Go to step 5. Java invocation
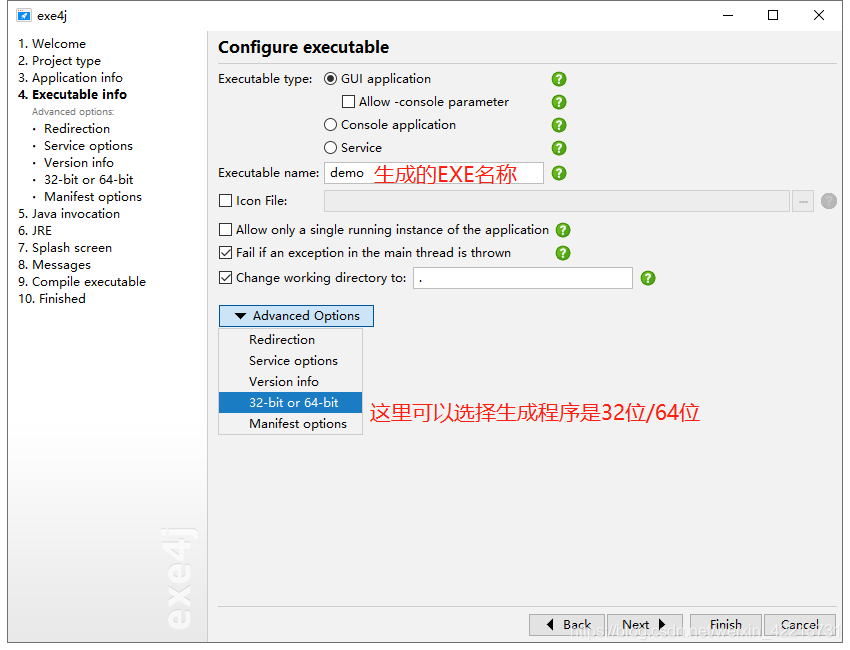Image resolution: width=850 pixels, height=650 pixels. coord(69,214)
